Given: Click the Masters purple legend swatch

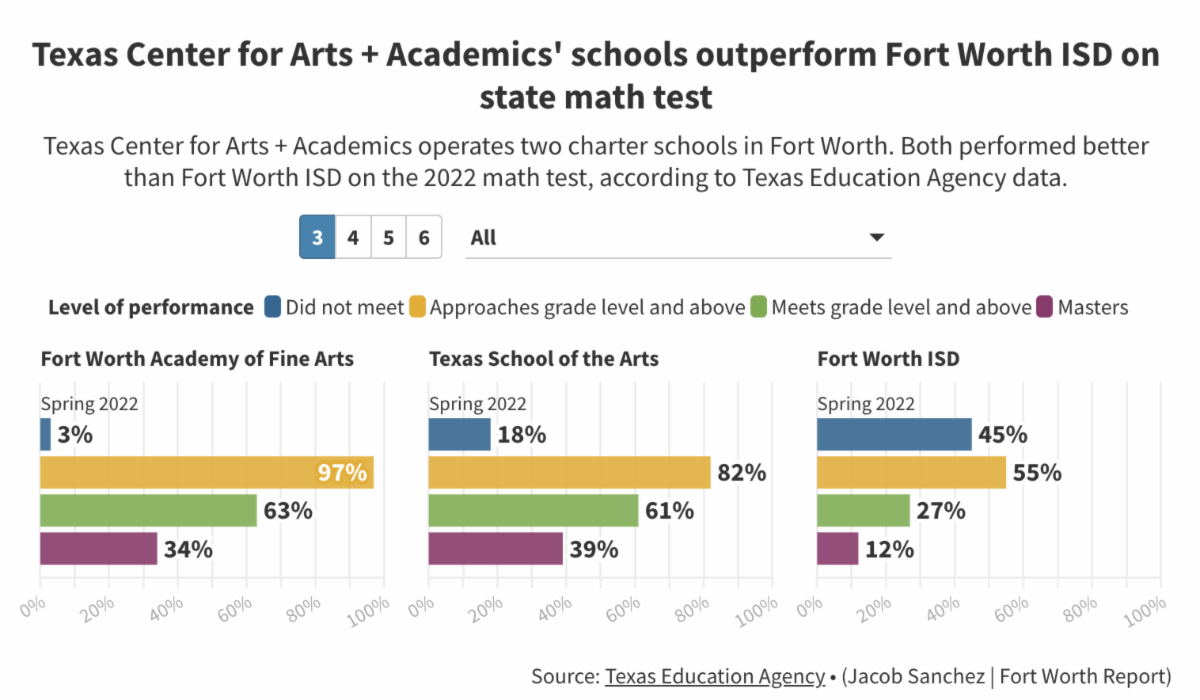Looking at the screenshot, I should point(1045,307).
